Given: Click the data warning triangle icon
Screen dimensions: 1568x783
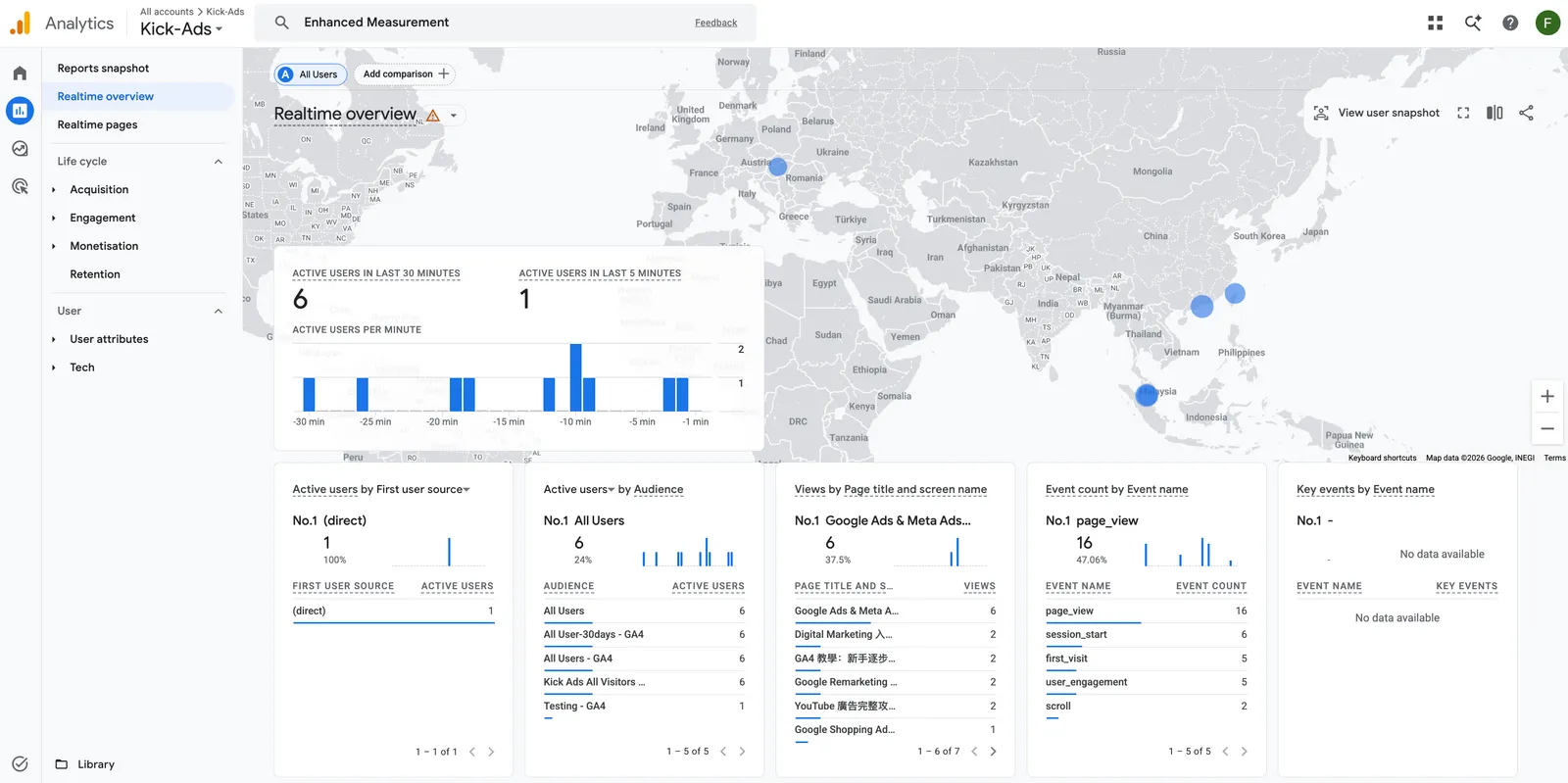Looking at the screenshot, I should click(432, 115).
